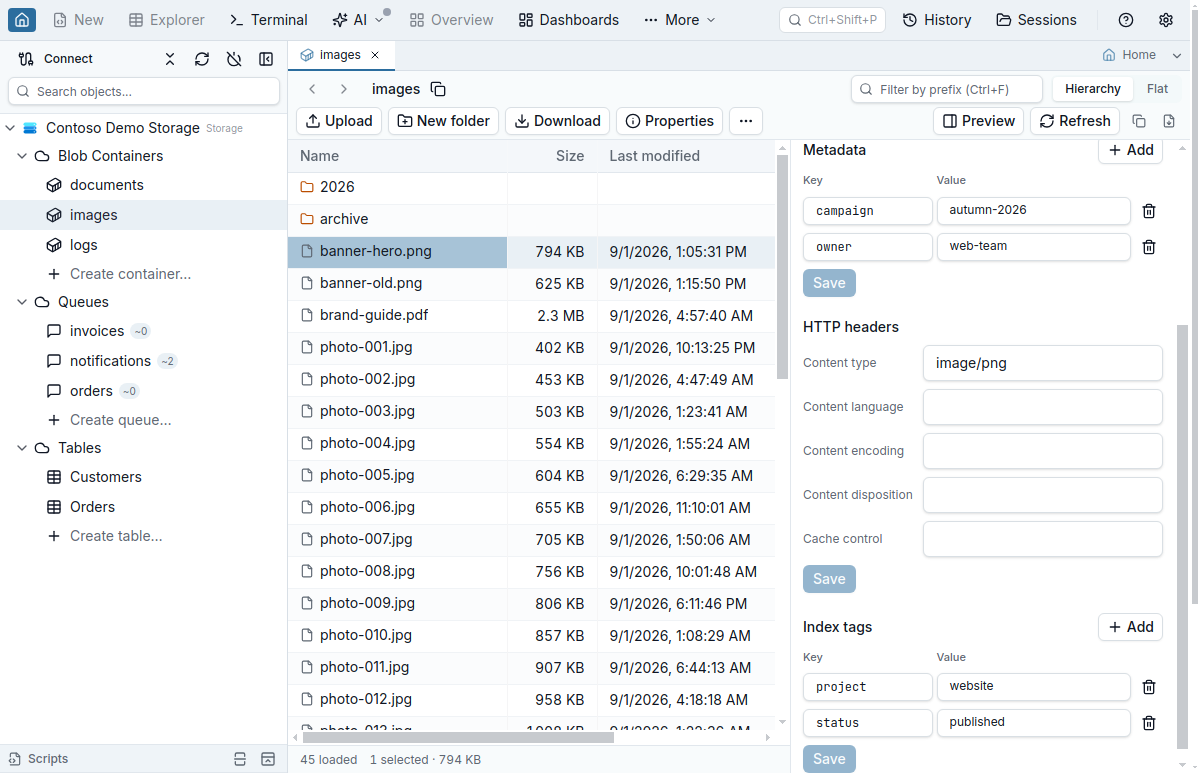The width and height of the screenshot is (1200, 773).
Task: Delete the owner metadata row
Action: click(x=1149, y=247)
